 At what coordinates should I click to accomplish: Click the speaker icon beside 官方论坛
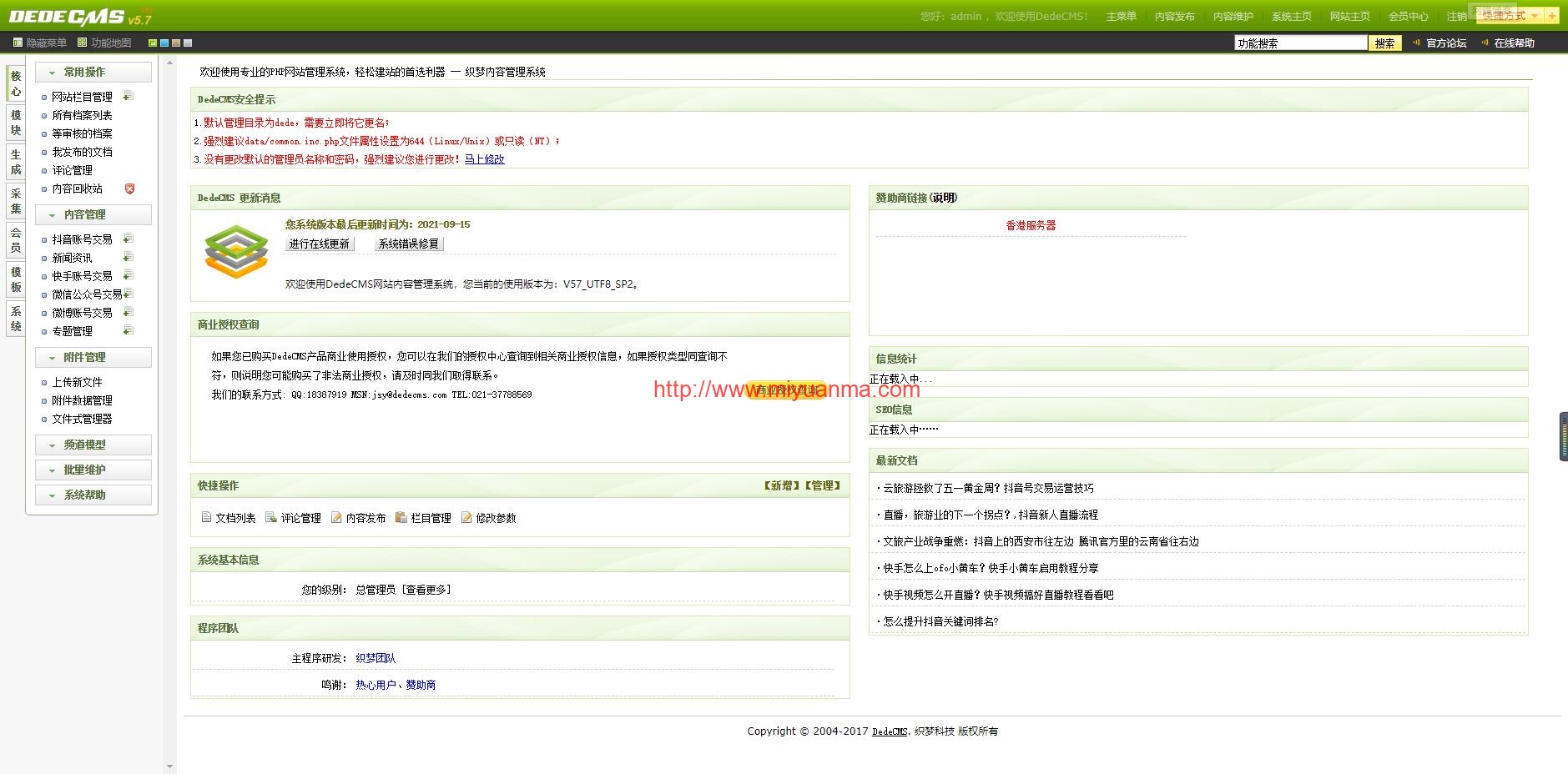click(x=1417, y=43)
